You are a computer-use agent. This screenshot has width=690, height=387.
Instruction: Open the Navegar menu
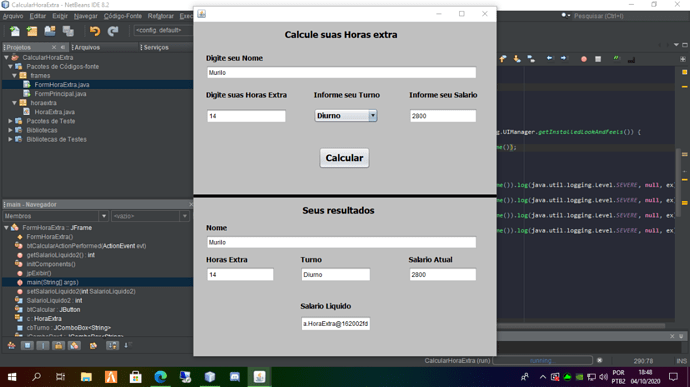click(85, 16)
